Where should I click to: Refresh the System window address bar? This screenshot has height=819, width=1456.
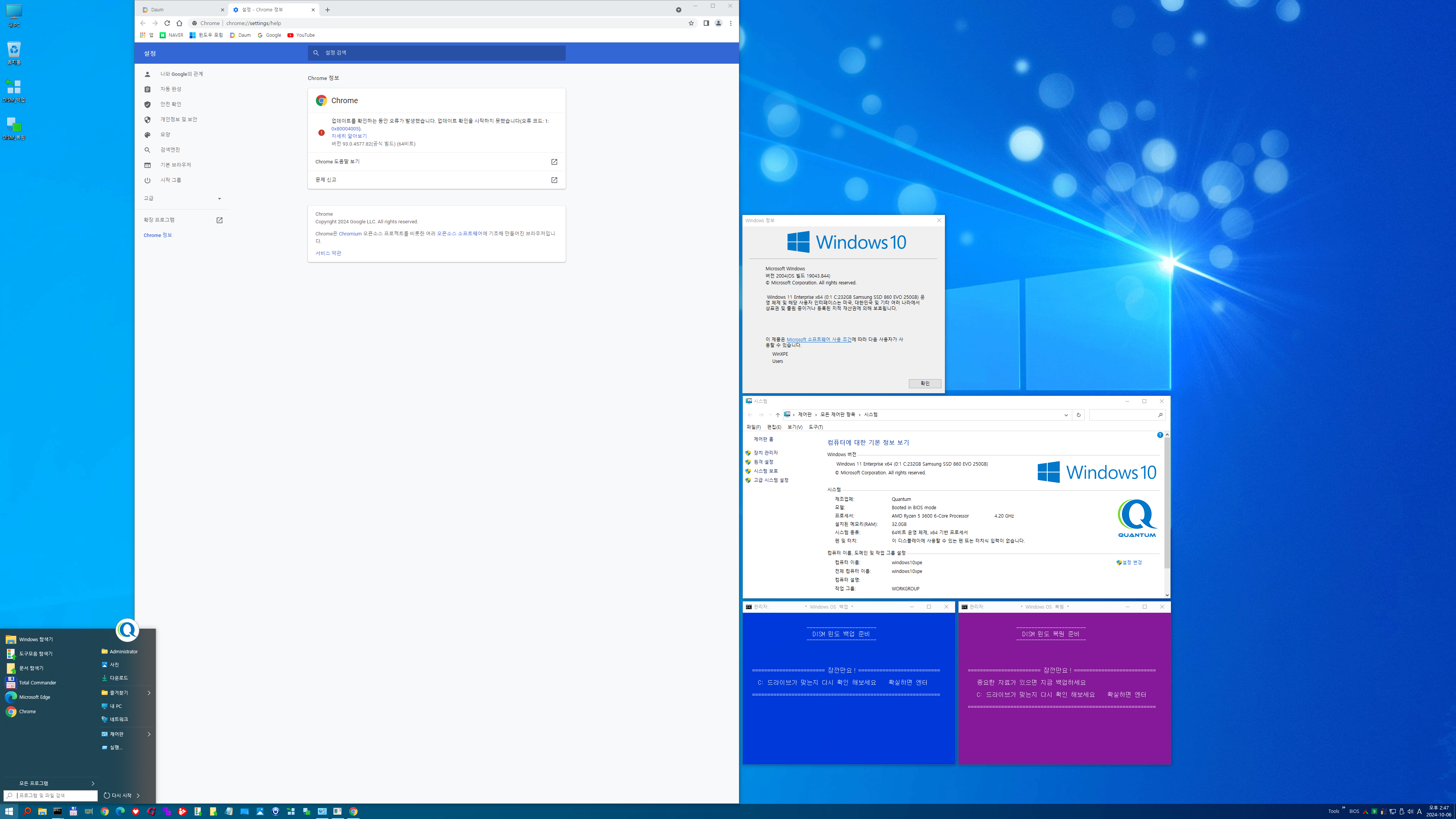[1078, 415]
